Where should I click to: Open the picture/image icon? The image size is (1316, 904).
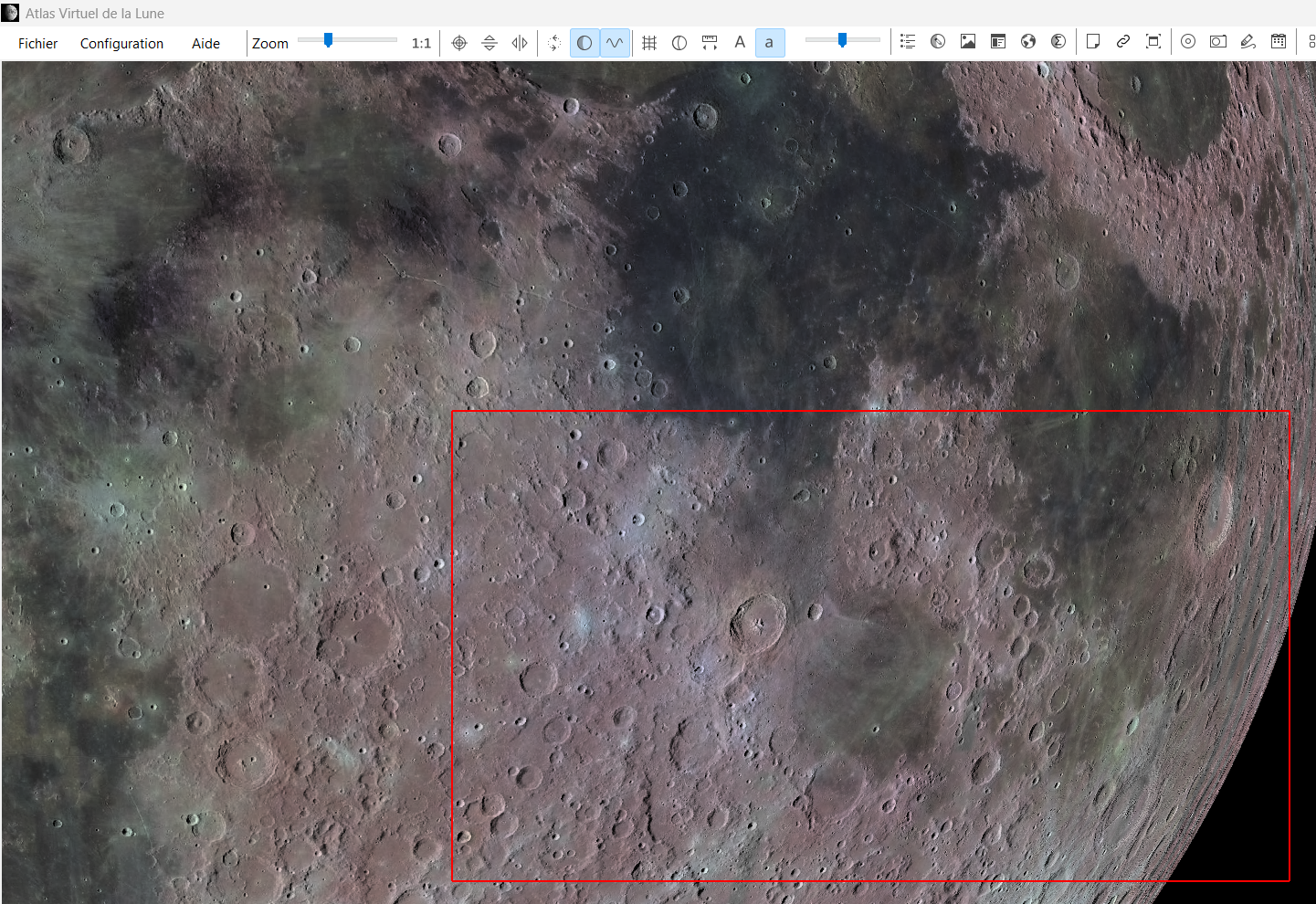[968, 42]
